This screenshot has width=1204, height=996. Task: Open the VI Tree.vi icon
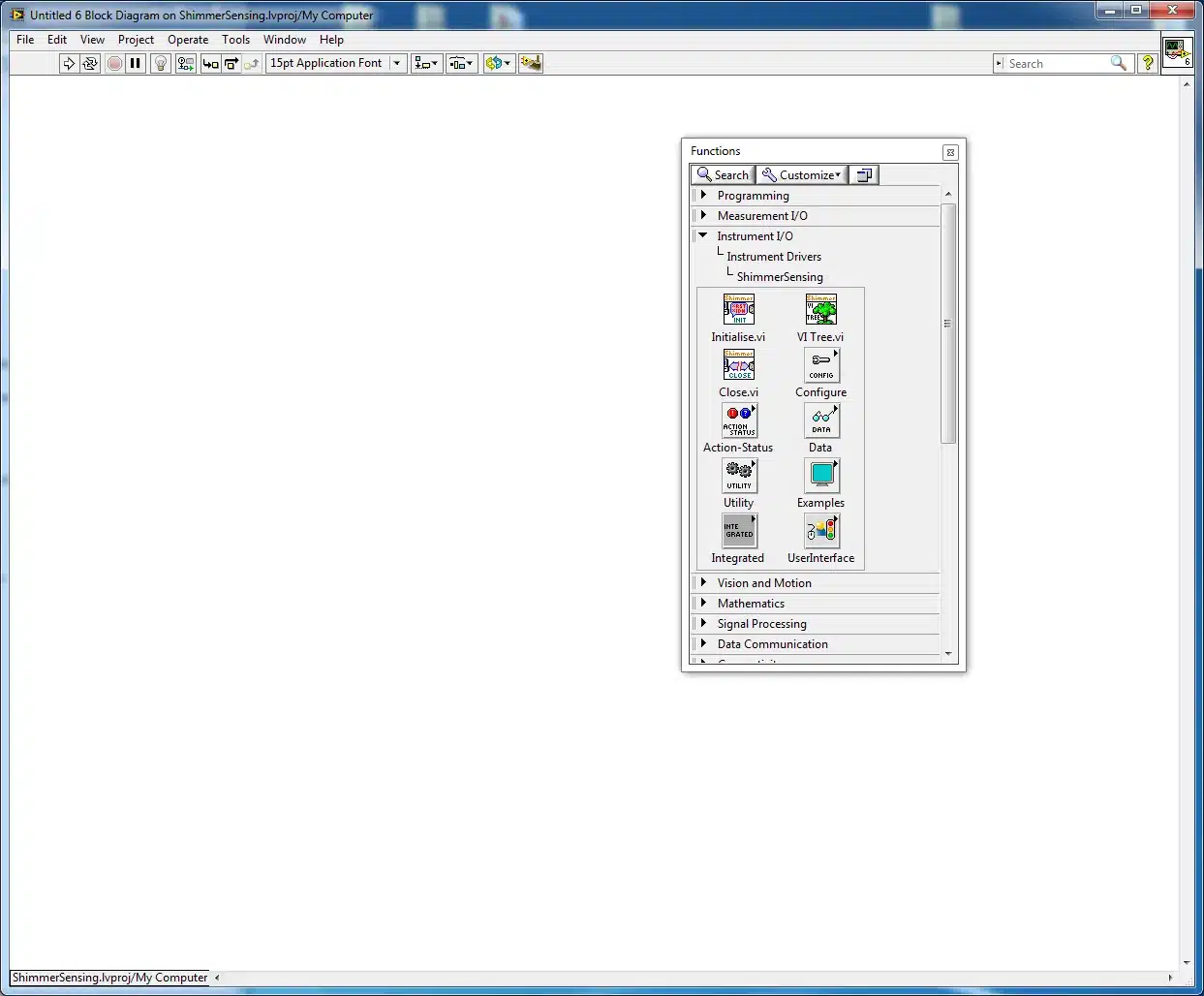pos(820,309)
